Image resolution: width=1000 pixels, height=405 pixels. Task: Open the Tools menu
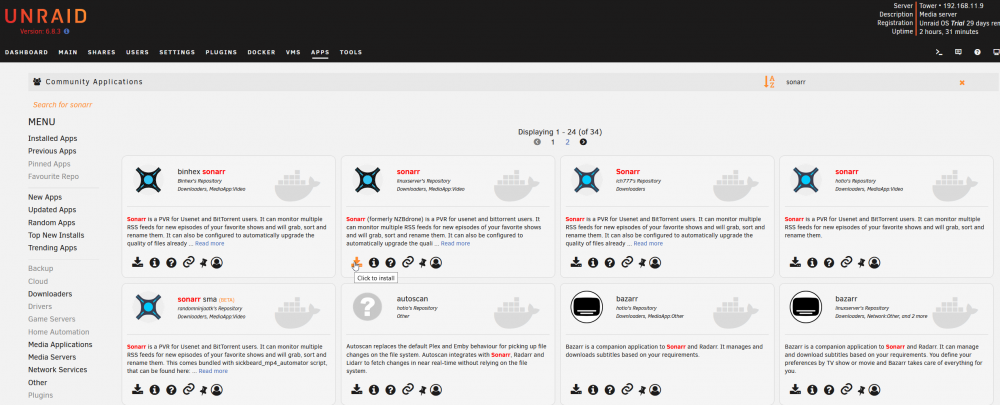(351, 52)
